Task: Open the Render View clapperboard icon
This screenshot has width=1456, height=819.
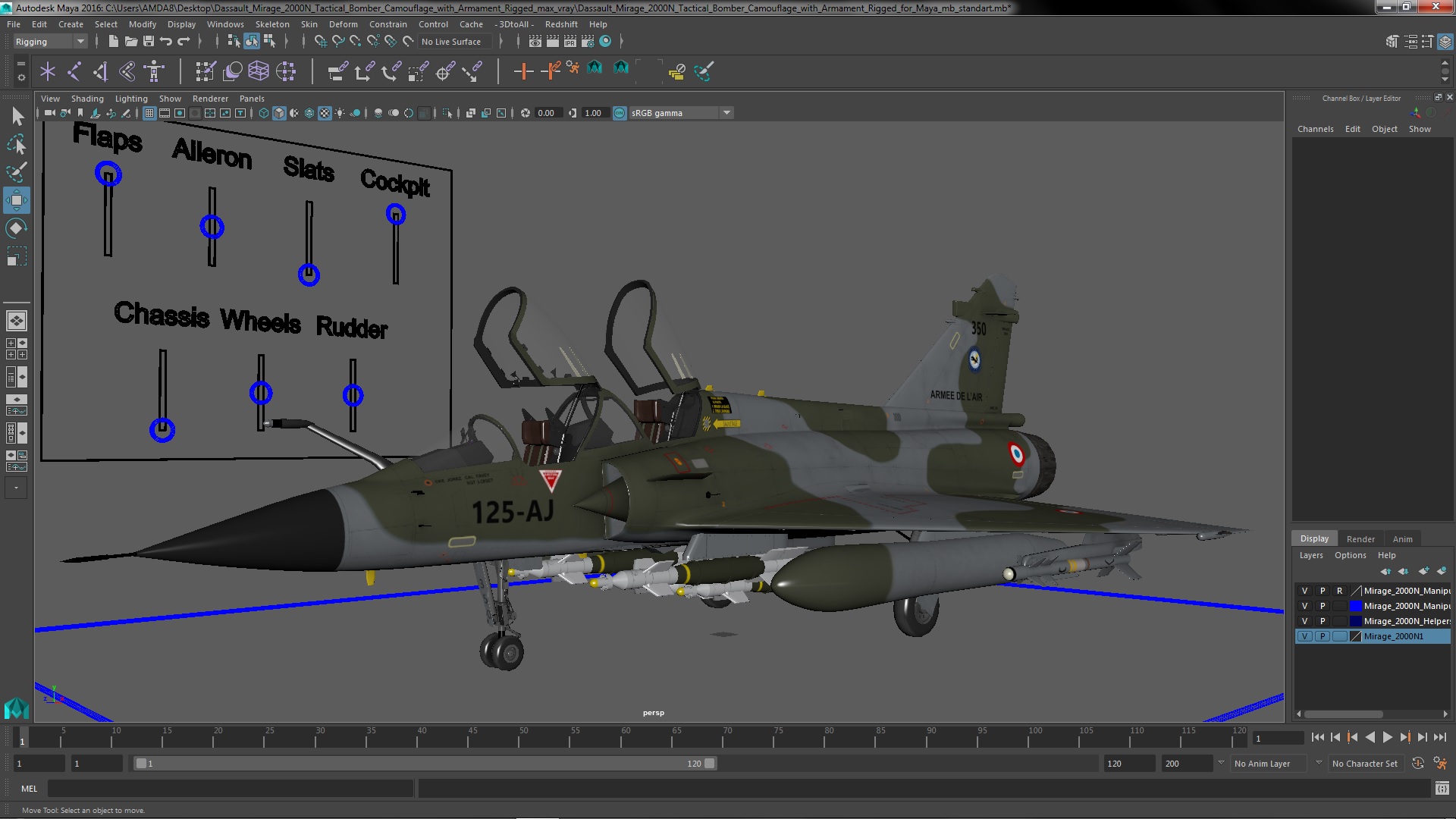Action: tap(535, 41)
